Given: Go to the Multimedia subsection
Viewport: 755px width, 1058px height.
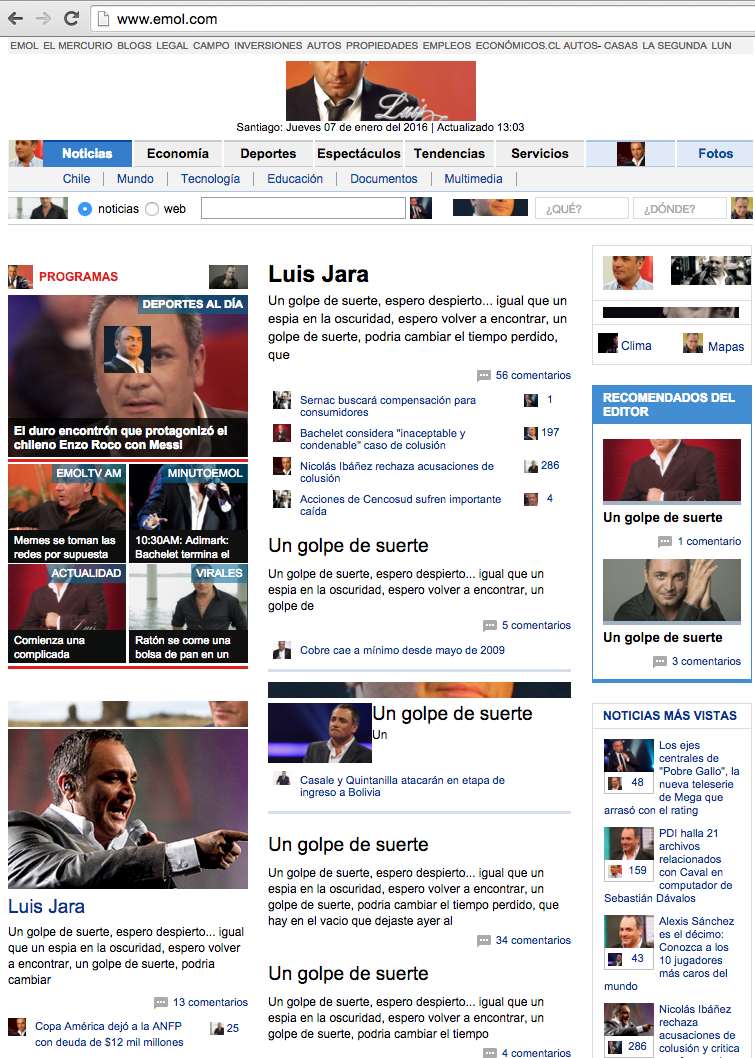Looking at the screenshot, I should [473, 179].
